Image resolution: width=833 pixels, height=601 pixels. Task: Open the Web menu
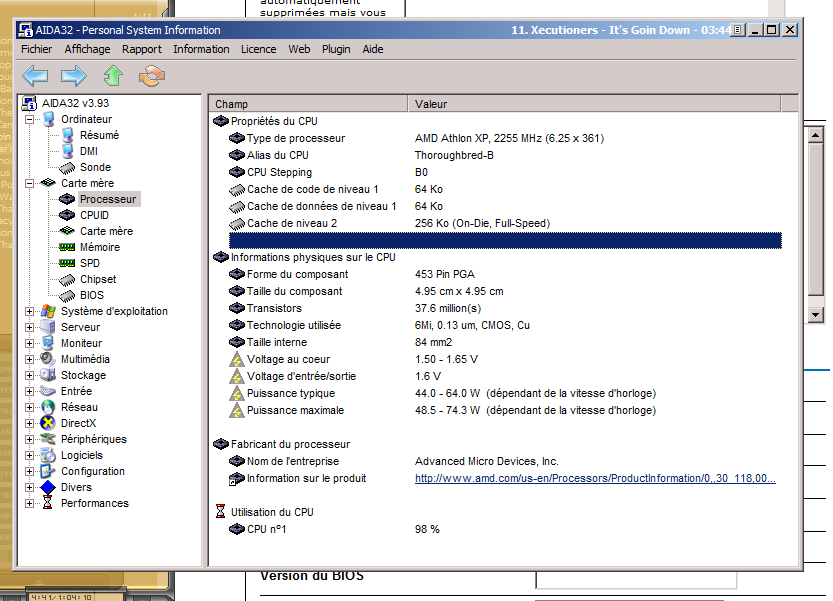300,49
